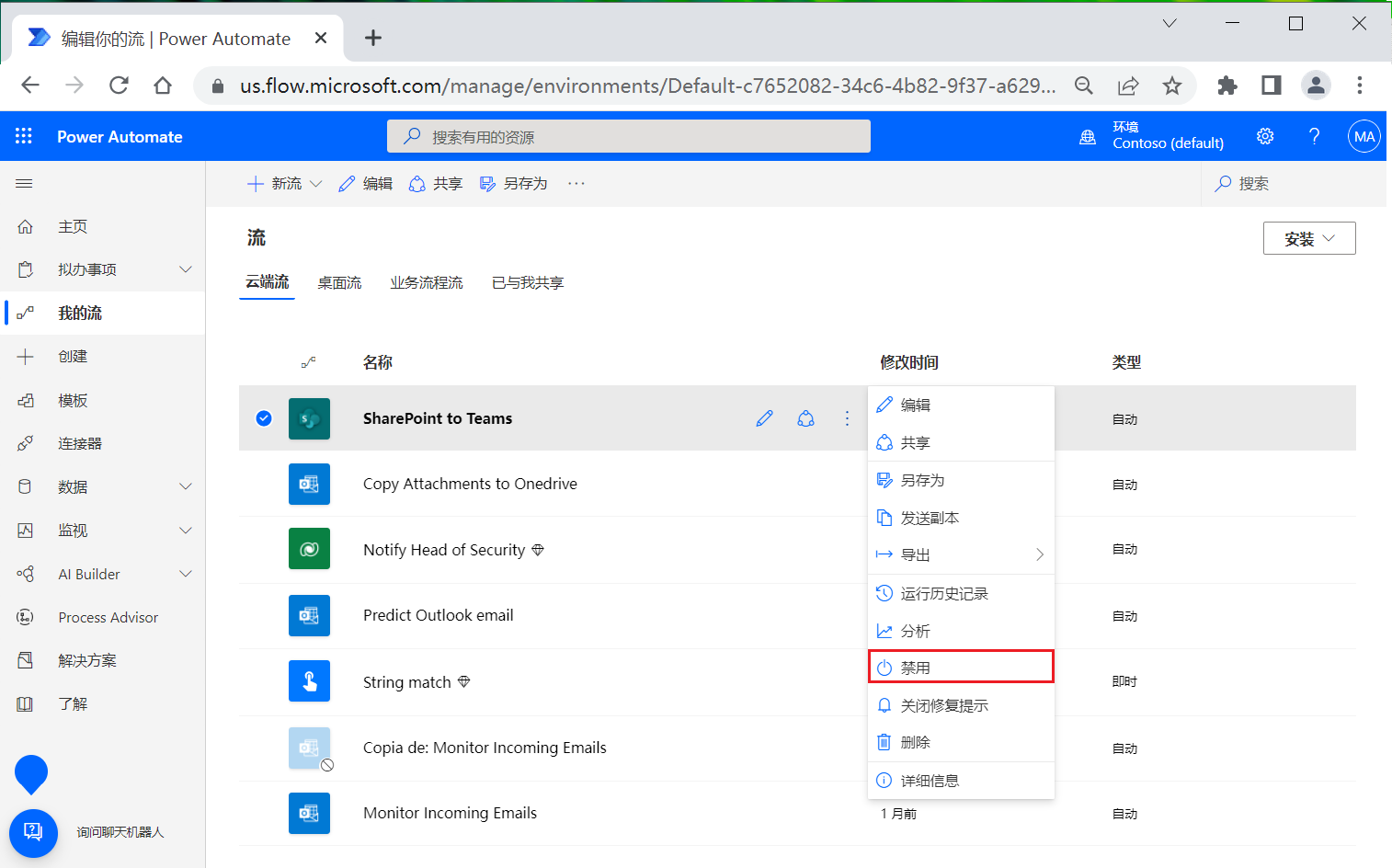Reload the page

(x=119, y=86)
